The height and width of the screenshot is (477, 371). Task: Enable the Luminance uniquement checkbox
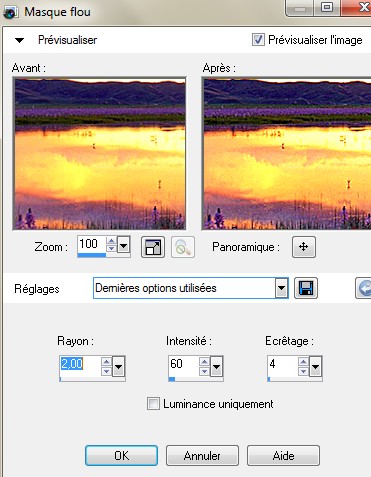click(153, 404)
